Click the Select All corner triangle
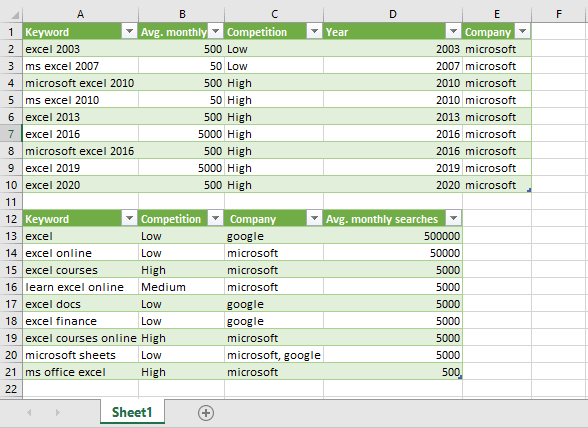Image resolution: width=588 pixels, height=428 pixels. click(x=15, y=15)
